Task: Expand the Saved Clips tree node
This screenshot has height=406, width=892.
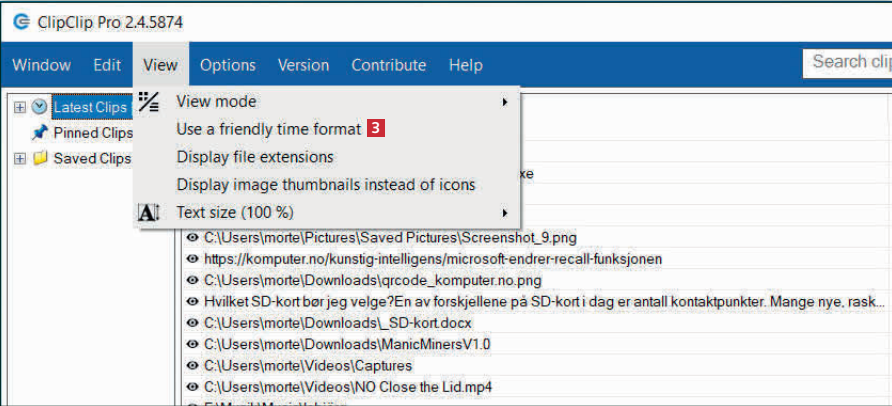Action: pos(20,159)
